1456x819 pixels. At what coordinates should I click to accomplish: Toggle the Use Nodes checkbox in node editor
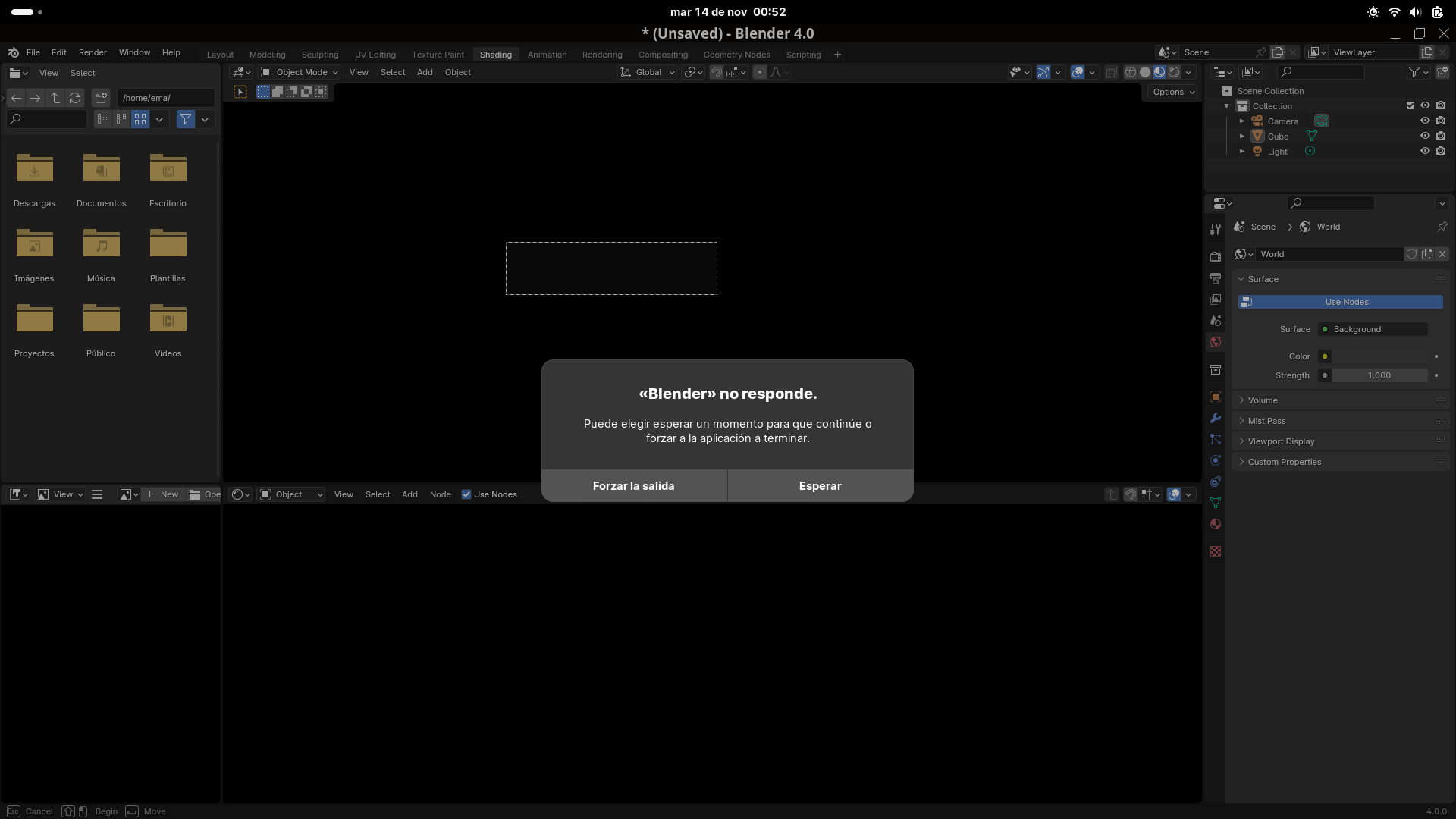point(466,494)
